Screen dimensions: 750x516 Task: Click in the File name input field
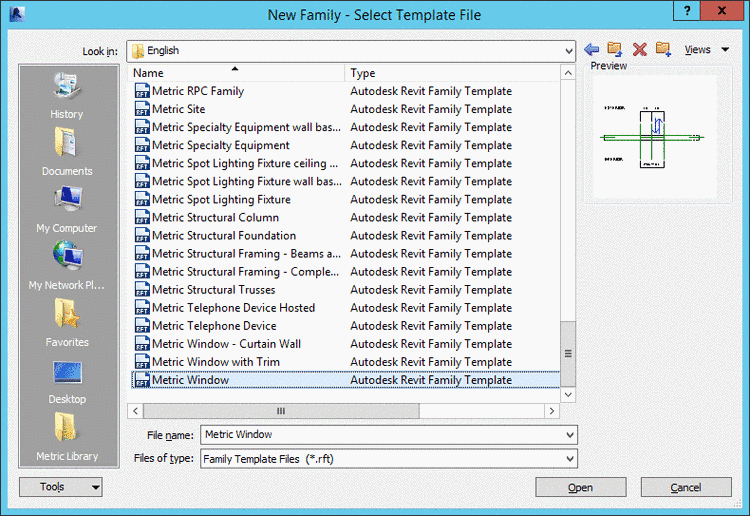(x=382, y=435)
